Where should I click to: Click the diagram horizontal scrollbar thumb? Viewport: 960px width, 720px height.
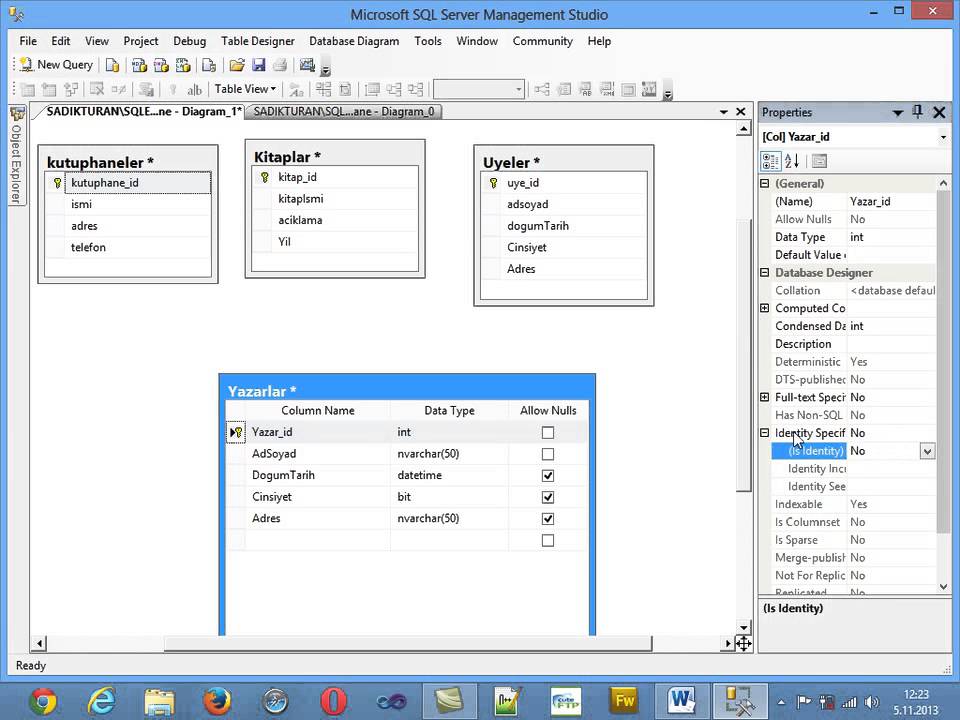click(x=408, y=643)
